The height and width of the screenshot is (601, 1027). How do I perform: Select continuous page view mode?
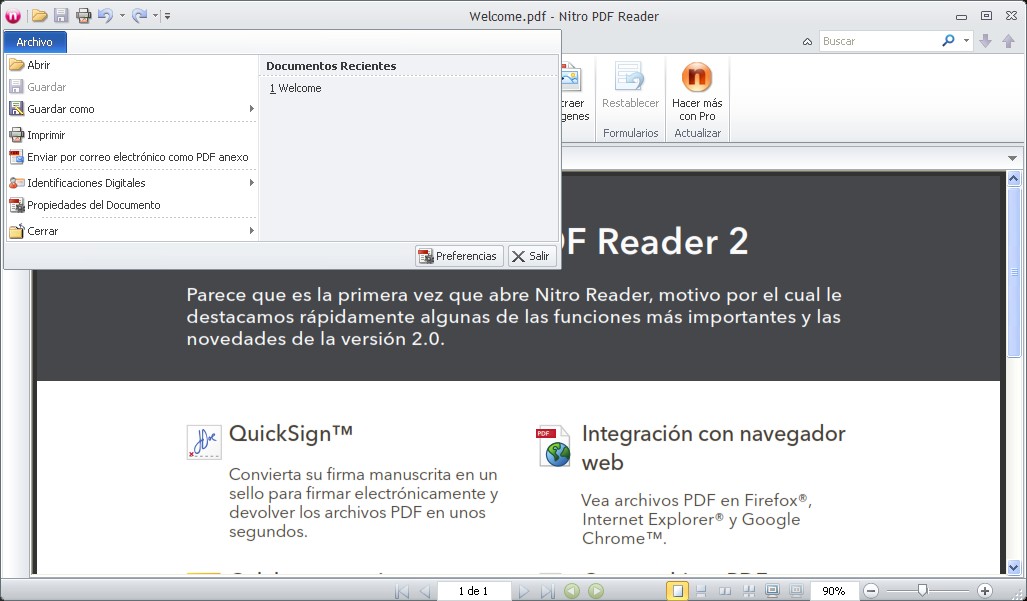pyautogui.click(x=701, y=591)
